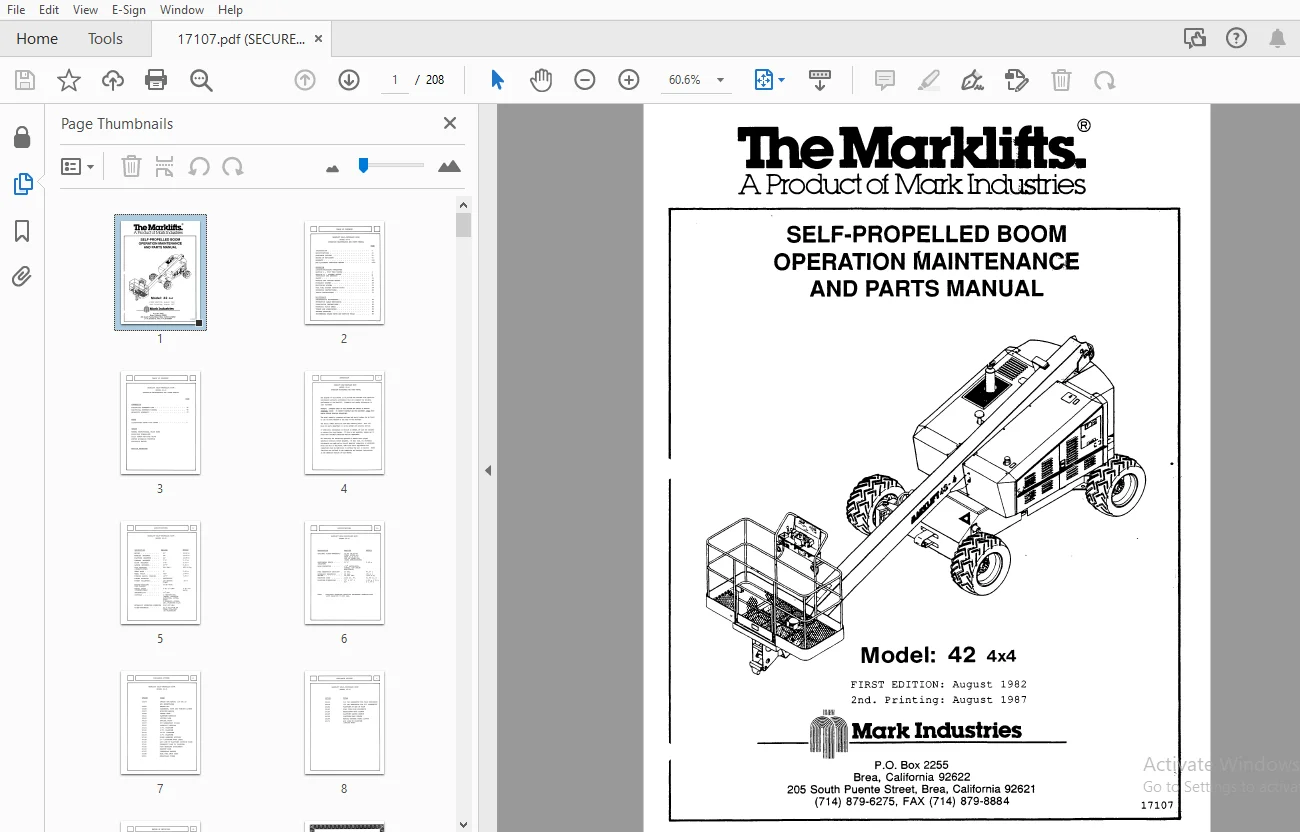This screenshot has height=832, width=1300.
Task: Open the E-Sign menu
Action: click(x=128, y=9)
